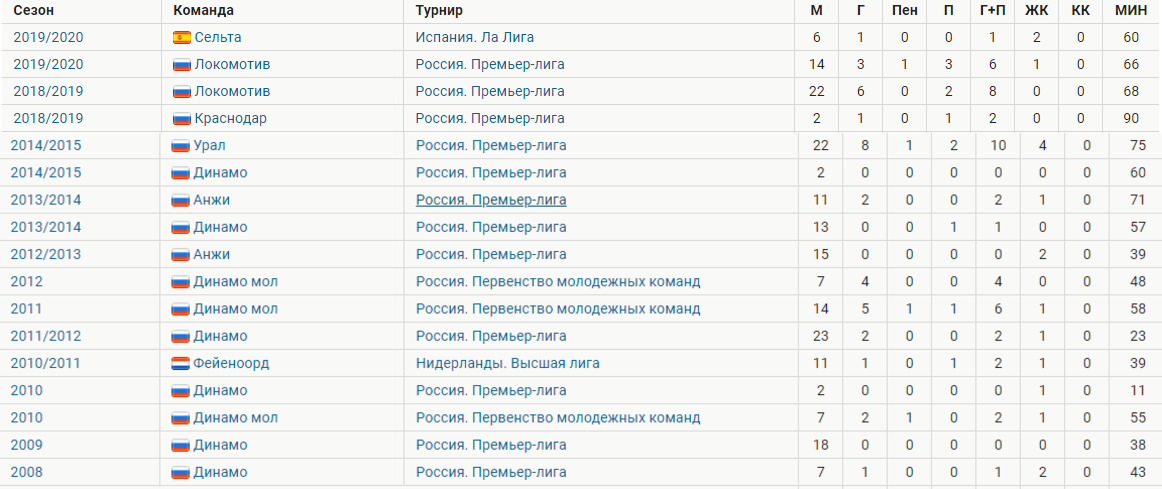Image resolution: width=1162 pixels, height=489 pixels.
Task: Open the Фейеноорд team link
Action: point(231,364)
